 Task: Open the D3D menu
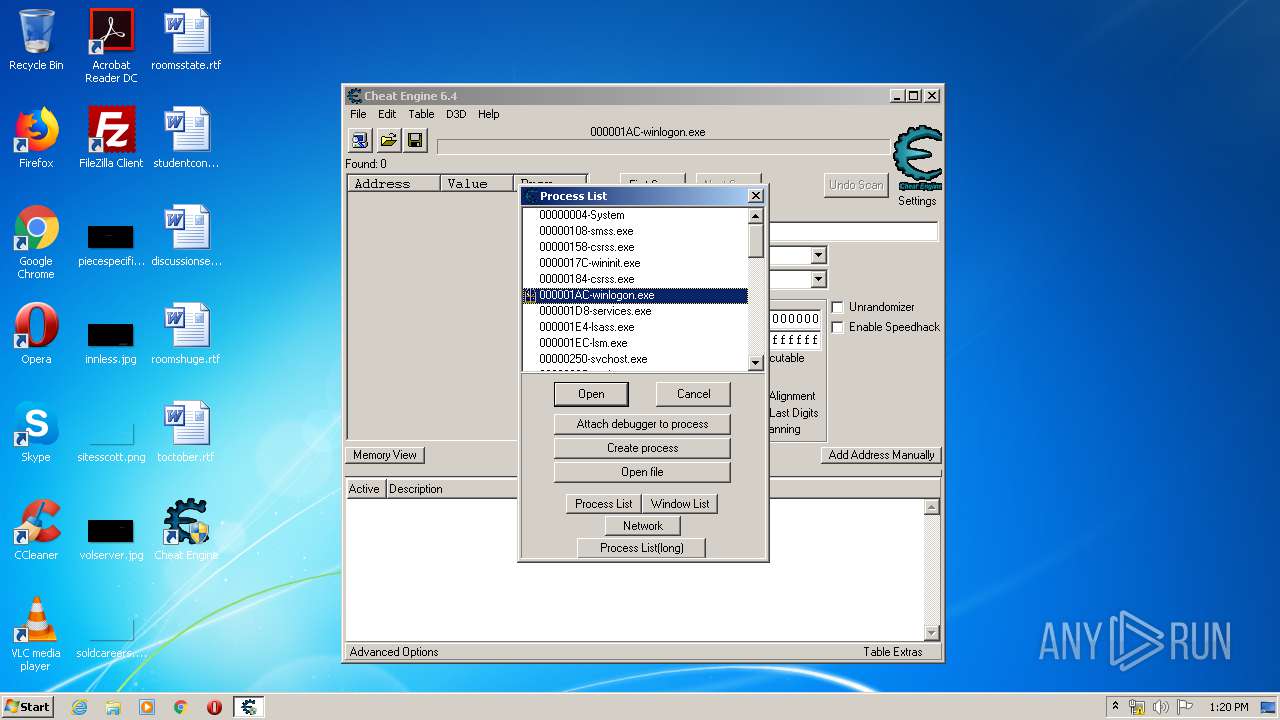click(x=456, y=114)
